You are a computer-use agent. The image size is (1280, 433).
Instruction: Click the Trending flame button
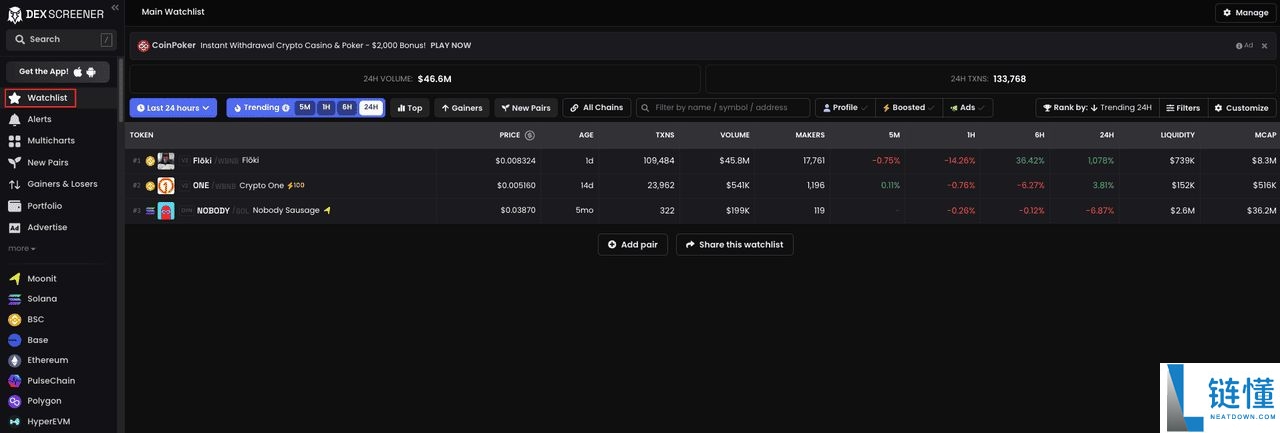(x=261, y=108)
